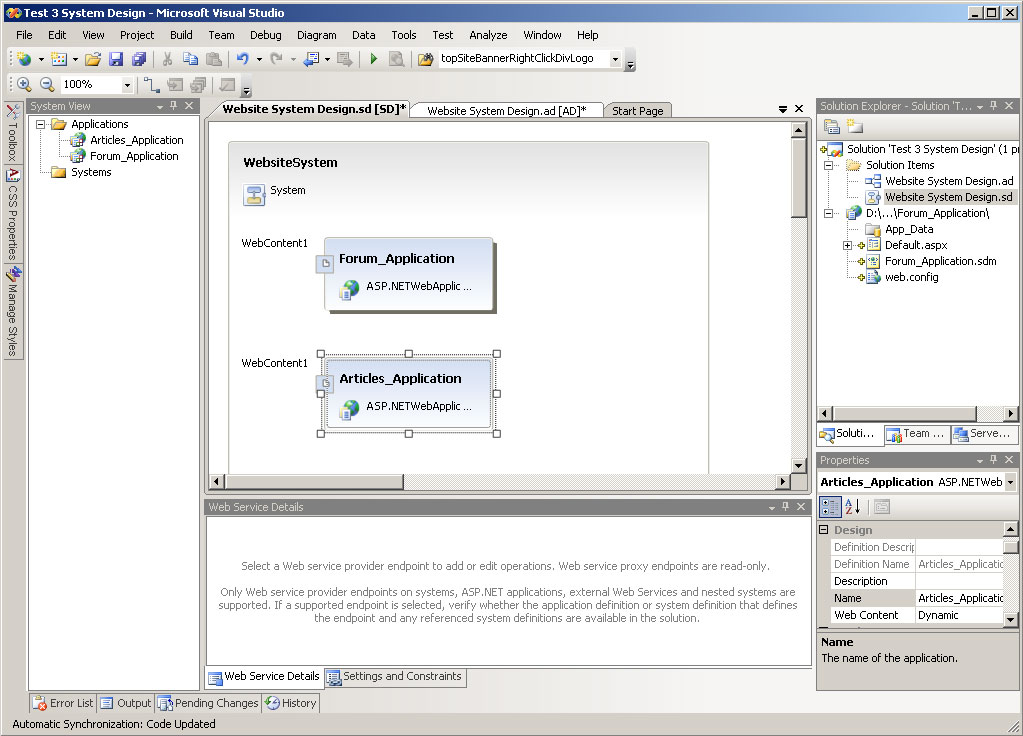Collapse the Solution Items node

point(828,165)
